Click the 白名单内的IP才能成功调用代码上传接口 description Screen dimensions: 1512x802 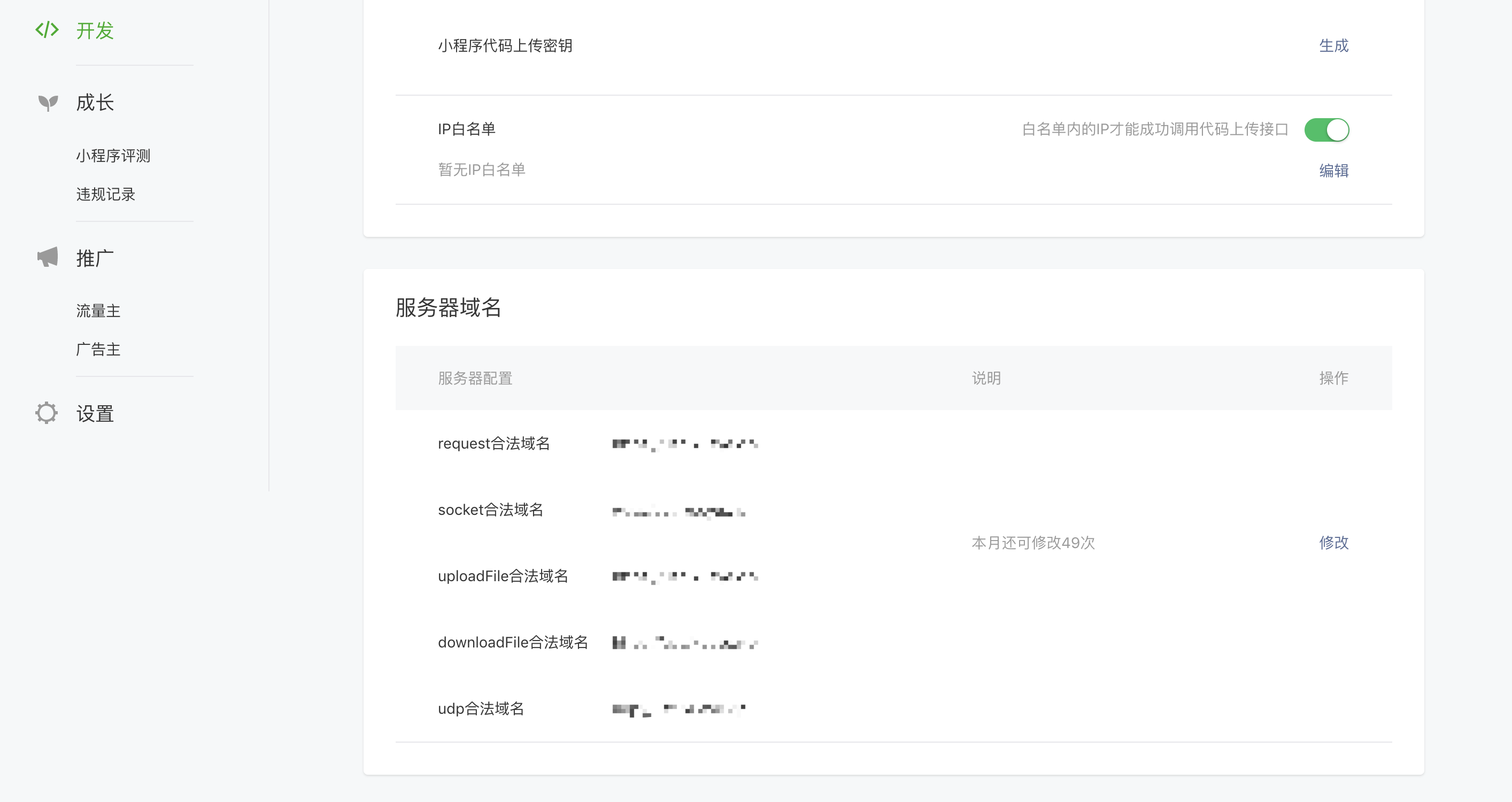tap(1155, 129)
